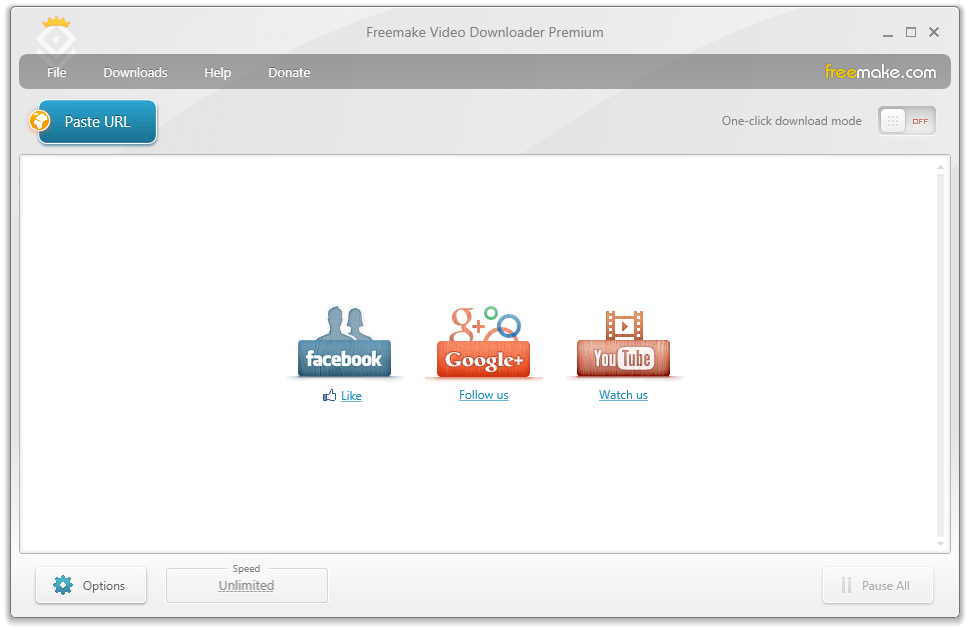970x630 pixels.
Task: Open the Google+ badge icon
Action: pos(484,342)
